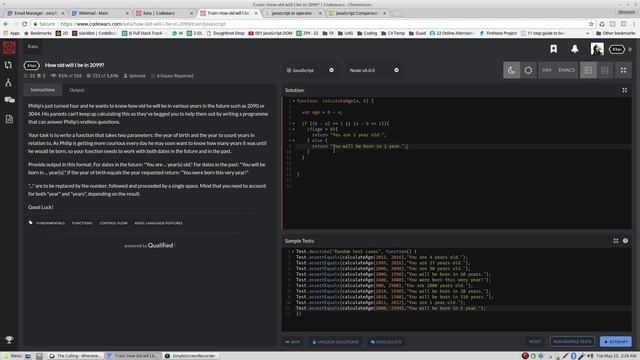The width and height of the screenshot is (640, 360).
Task: Open notifications bell icon
Action: (x=575, y=49)
